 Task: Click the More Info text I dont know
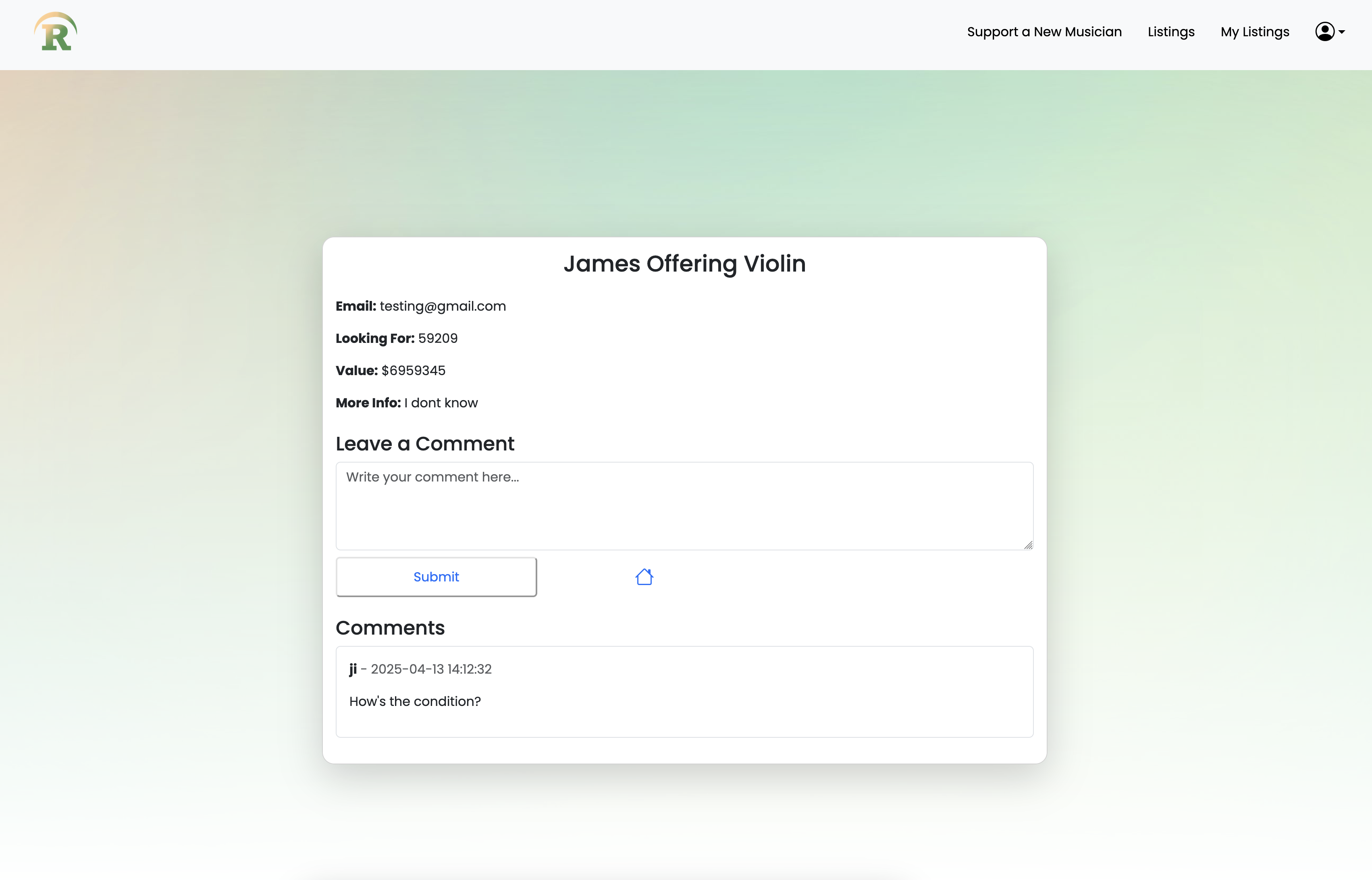pos(441,403)
